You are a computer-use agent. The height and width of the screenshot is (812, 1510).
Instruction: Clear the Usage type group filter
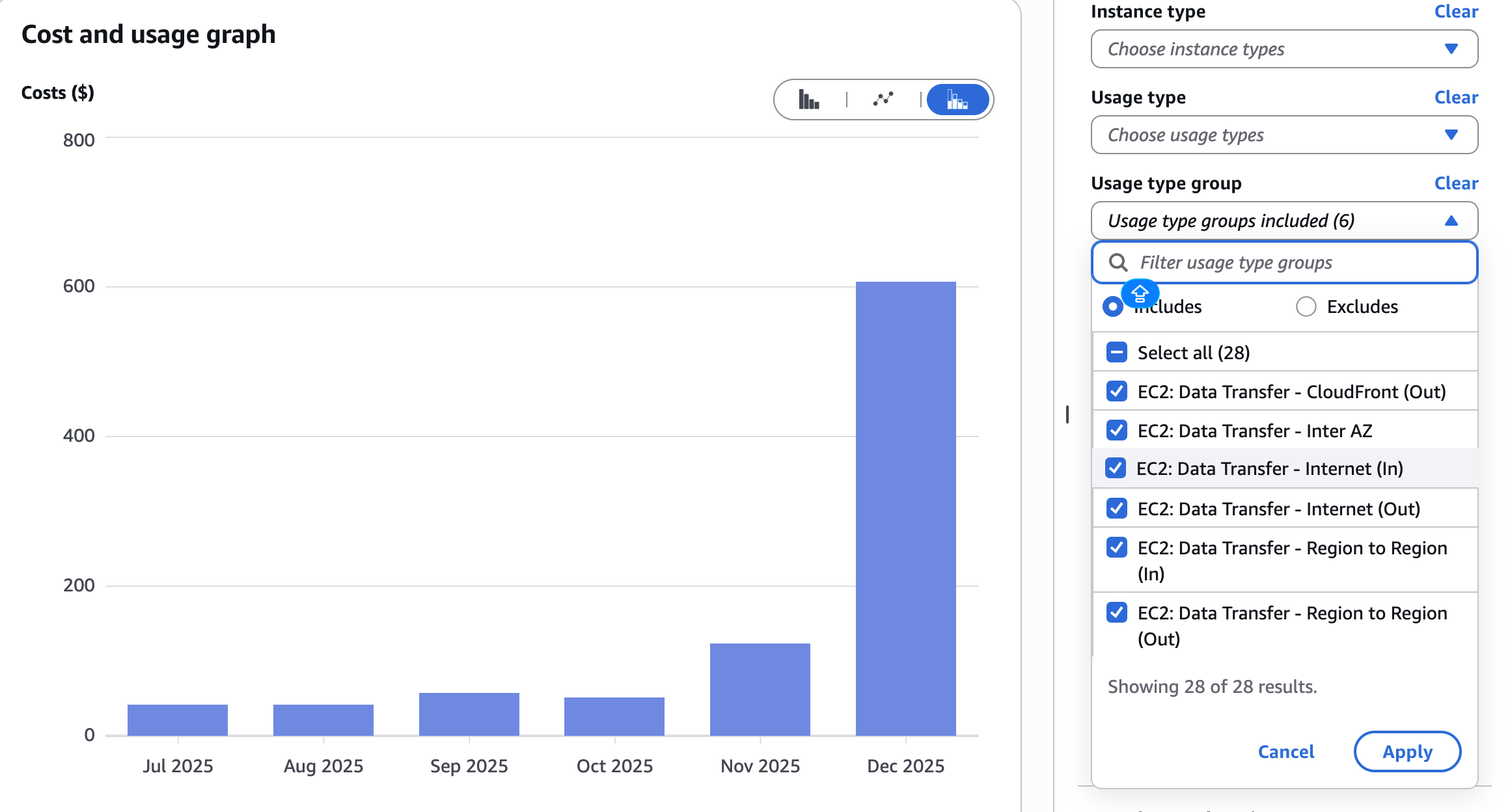(1456, 183)
